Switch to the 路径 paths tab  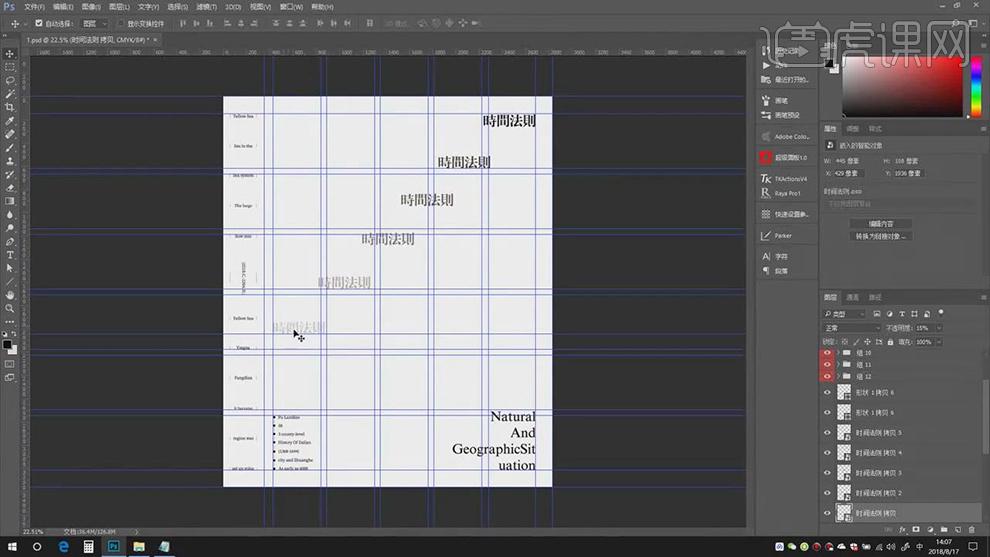point(874,297)
